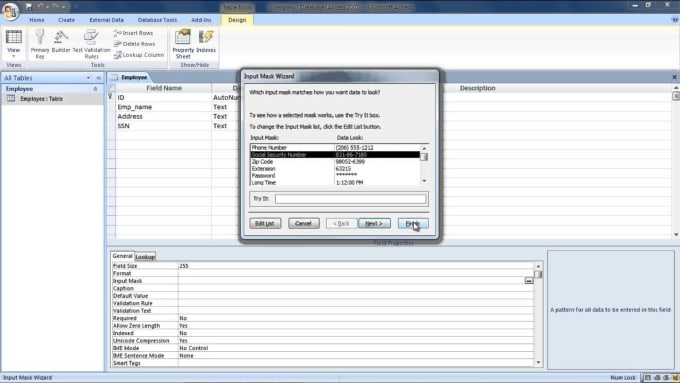Switch to the Lookup properties tab
The height and width of the screenshot is (383, 680).
(x=145, y=257)
